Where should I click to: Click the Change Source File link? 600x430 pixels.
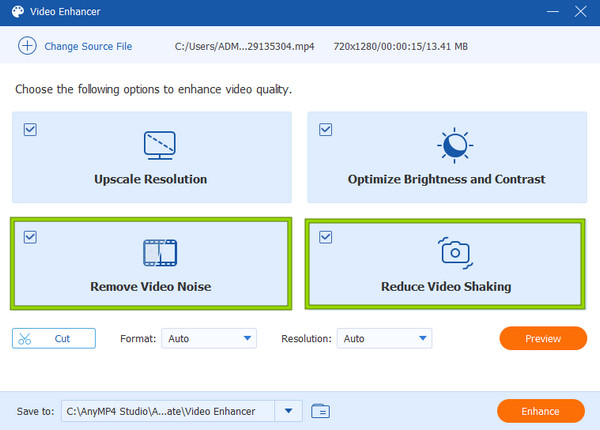[x=88, y=46]
